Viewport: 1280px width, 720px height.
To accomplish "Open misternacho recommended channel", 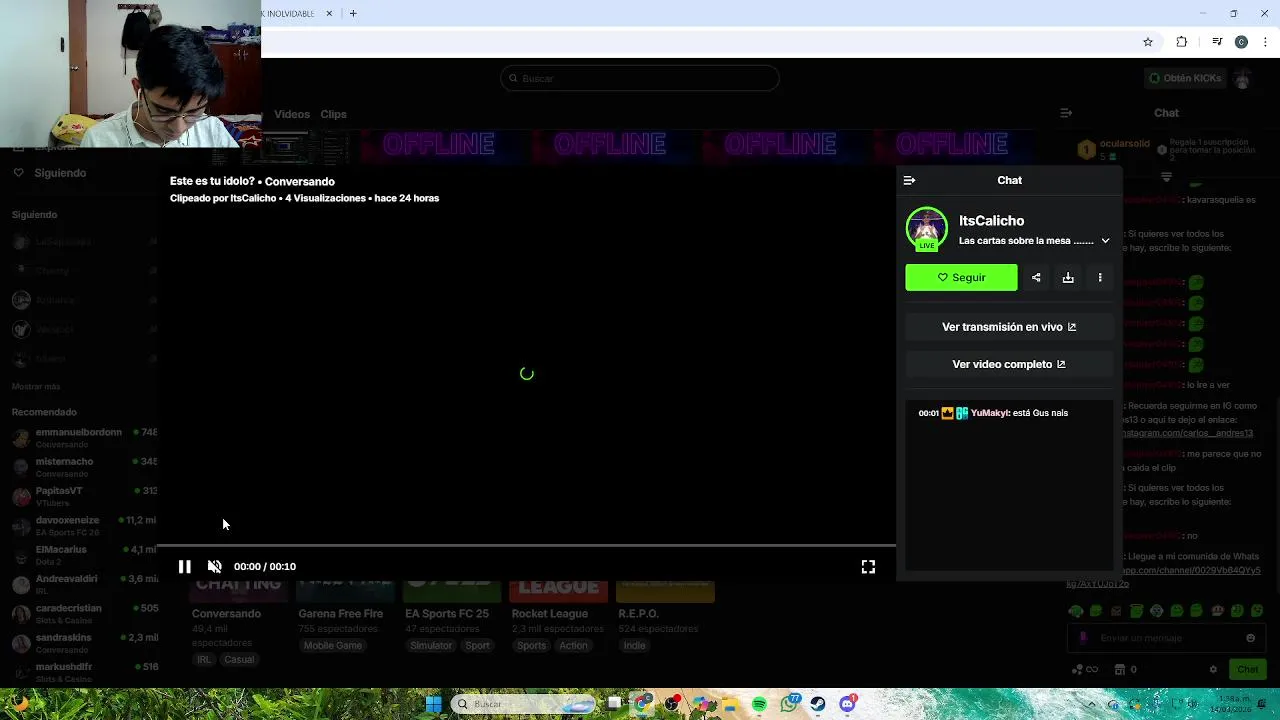I will (x=84, y=466).
